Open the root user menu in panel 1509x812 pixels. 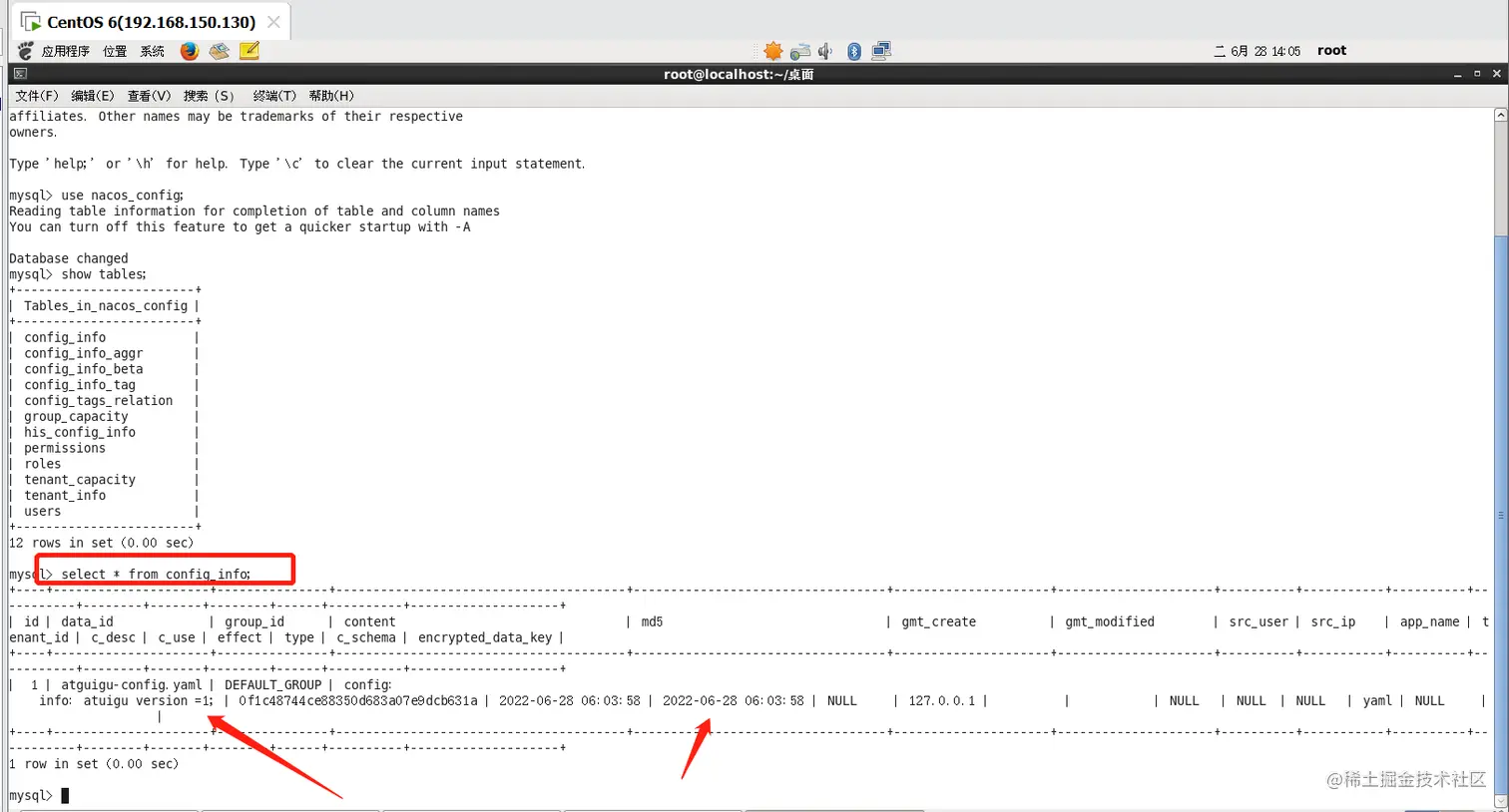pyautogui.click(x=1331, y=51)
